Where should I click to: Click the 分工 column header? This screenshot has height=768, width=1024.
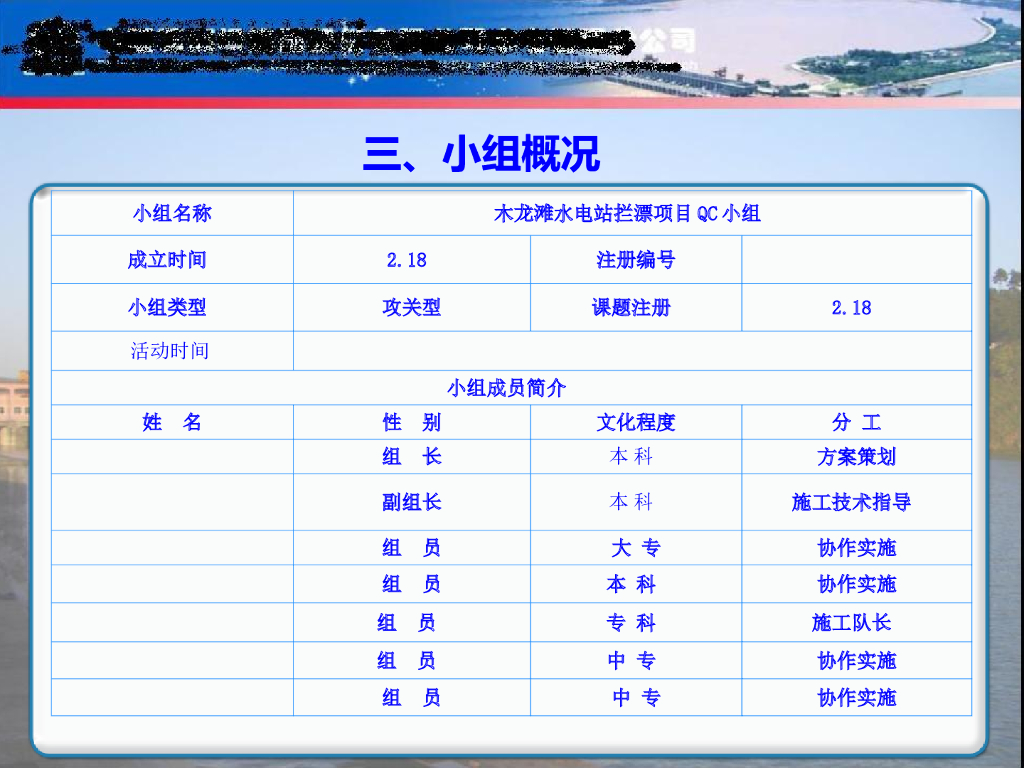(x=856, y=422)
